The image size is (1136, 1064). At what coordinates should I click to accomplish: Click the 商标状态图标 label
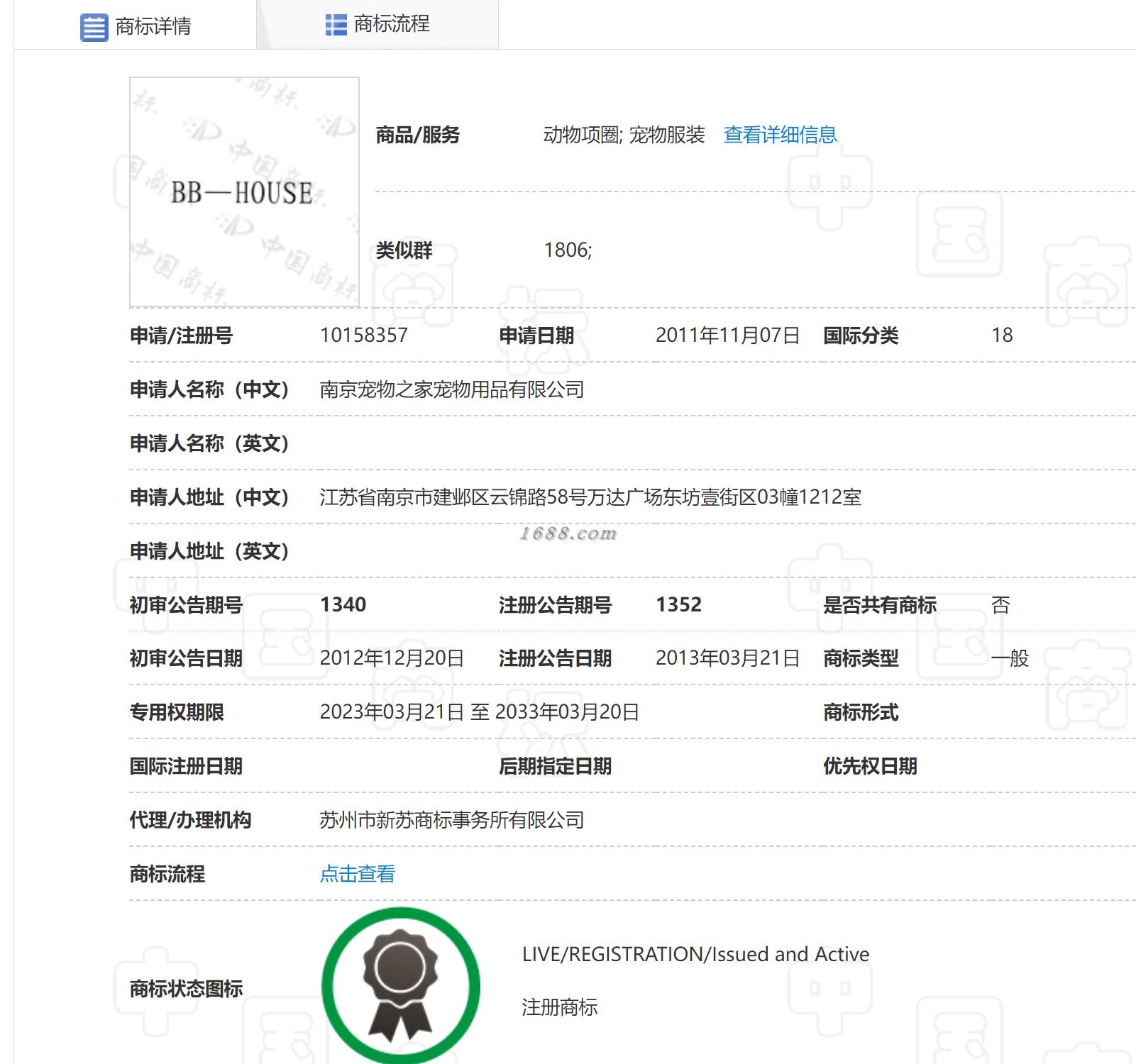coord(186,989)
